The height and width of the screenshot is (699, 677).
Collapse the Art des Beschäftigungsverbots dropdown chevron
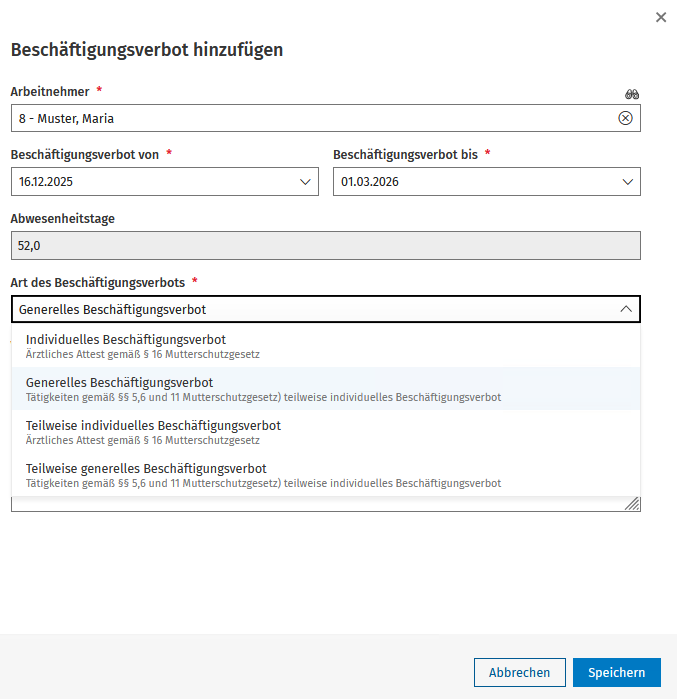[x=626, y=309]
